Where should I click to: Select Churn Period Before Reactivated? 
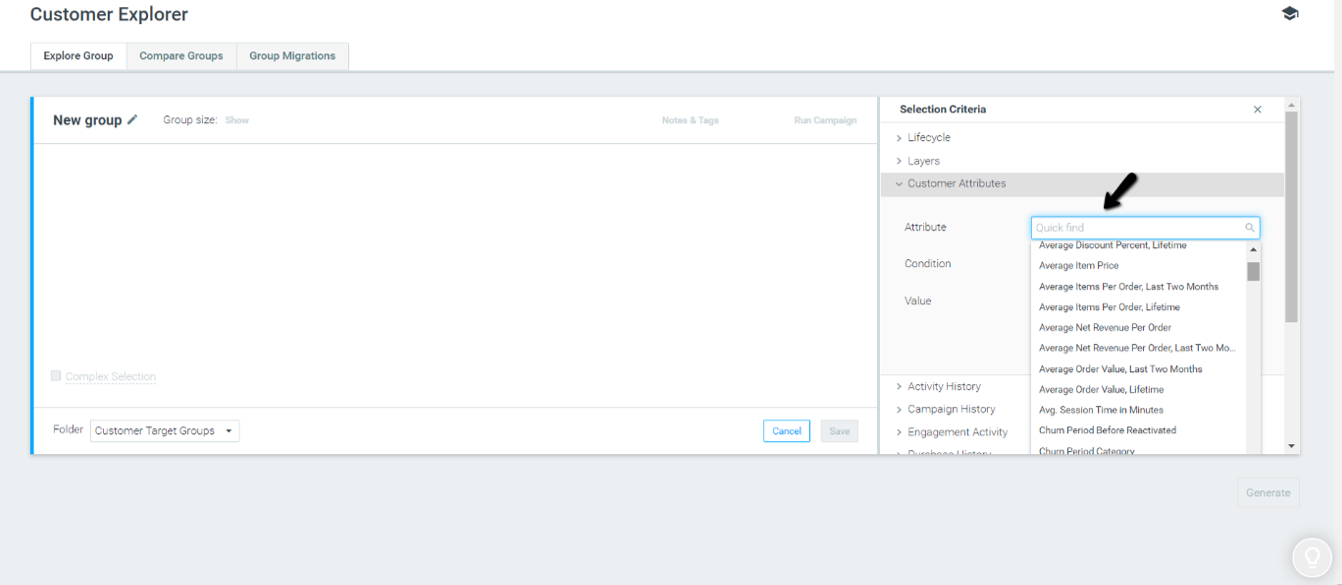1107,431
